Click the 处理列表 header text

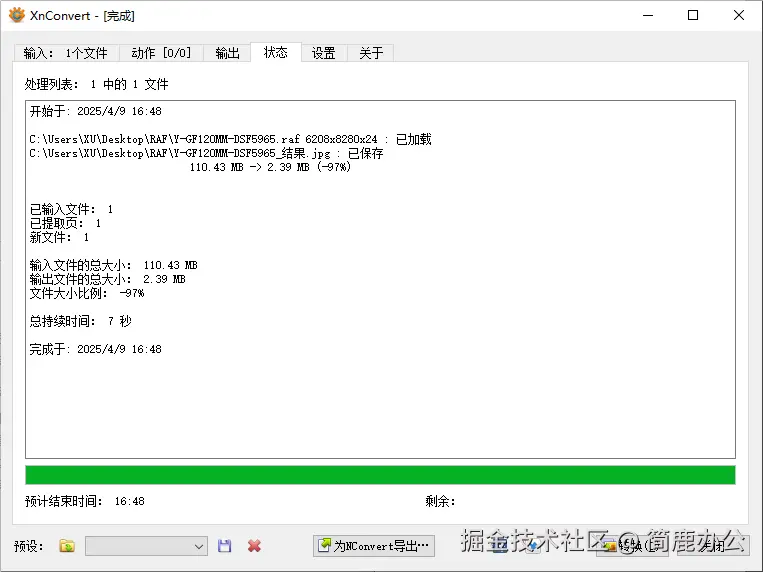click(96, 84)
